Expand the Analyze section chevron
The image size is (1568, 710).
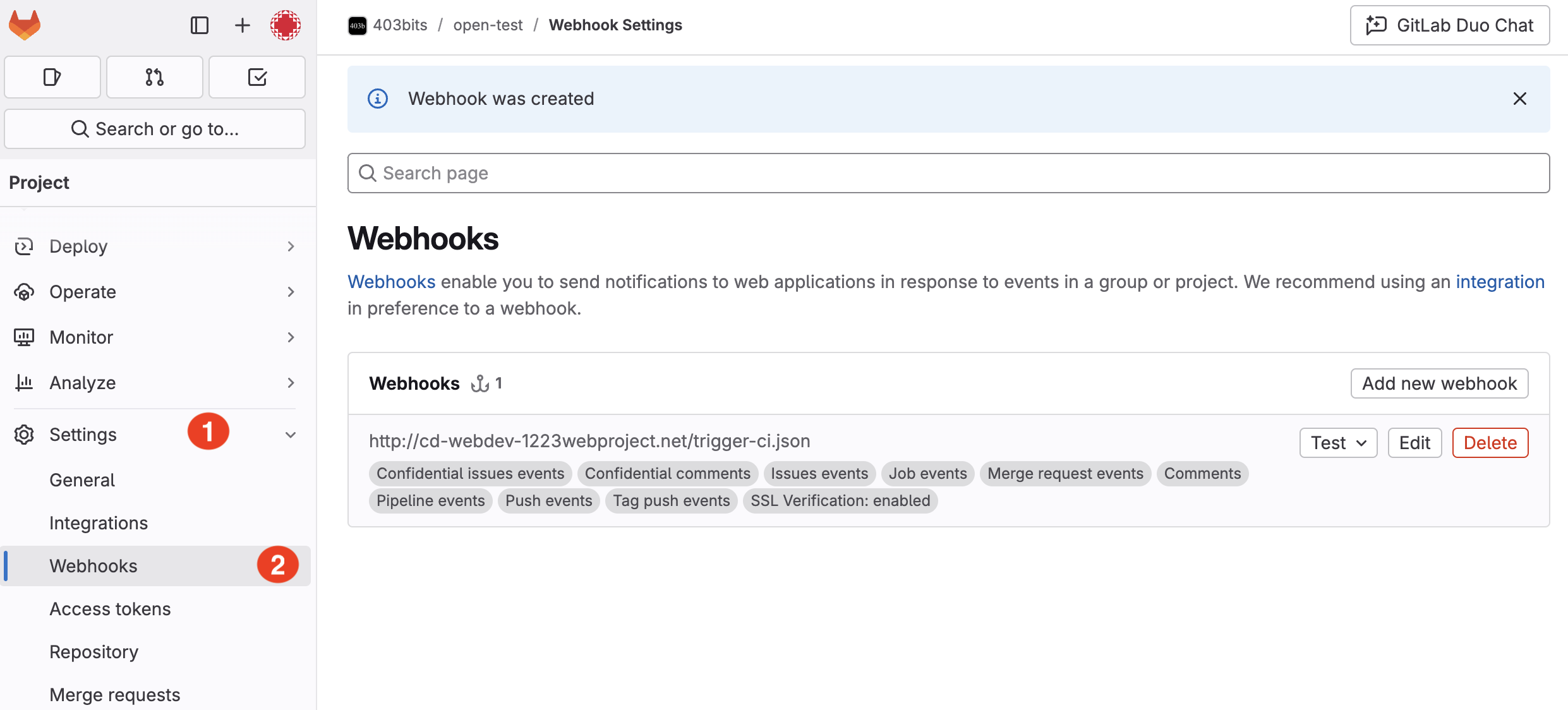point(291,383)
